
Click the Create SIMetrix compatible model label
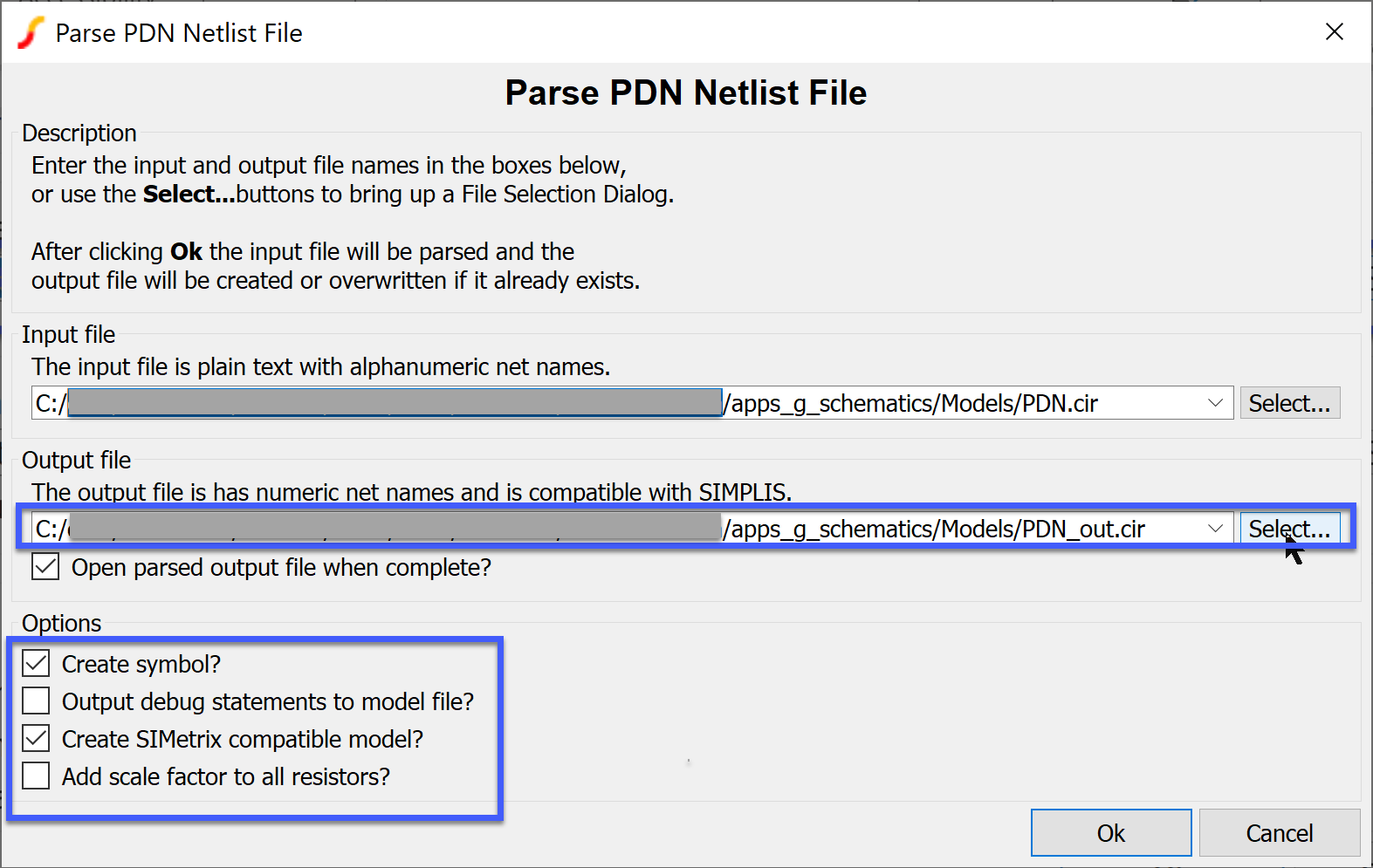tap(243, 739)
